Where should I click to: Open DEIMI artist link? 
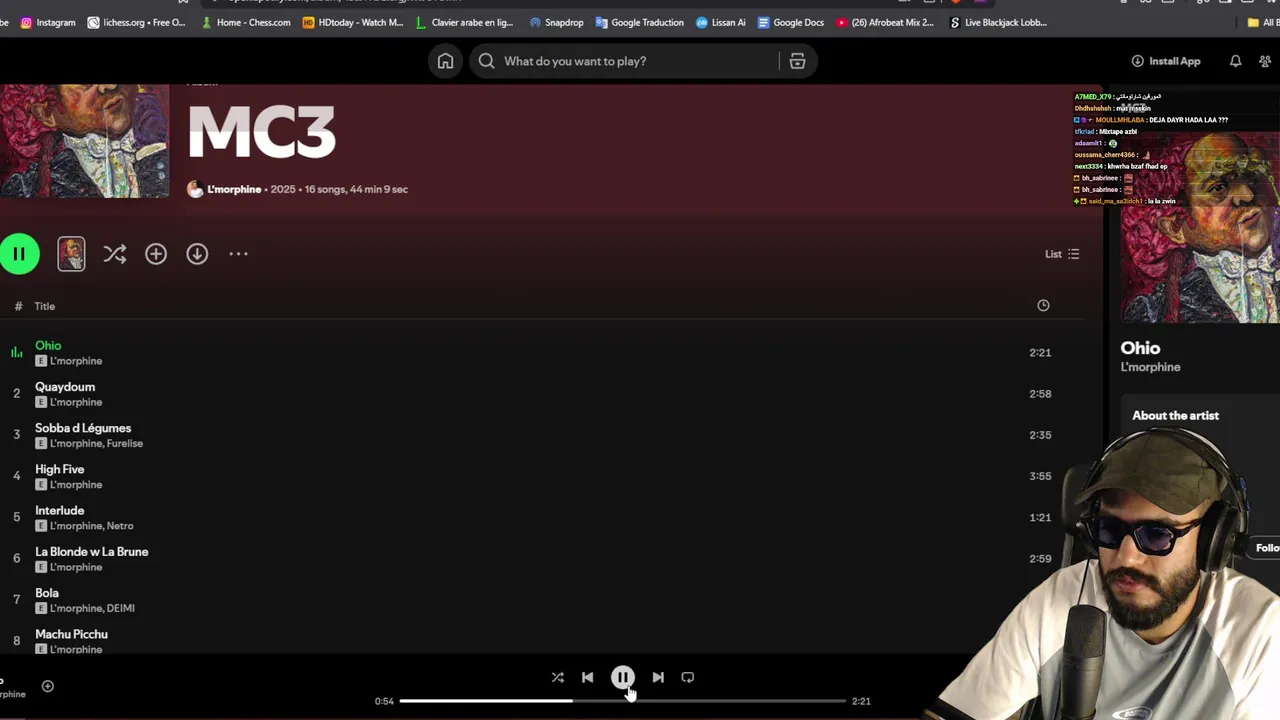click(121, 608)
